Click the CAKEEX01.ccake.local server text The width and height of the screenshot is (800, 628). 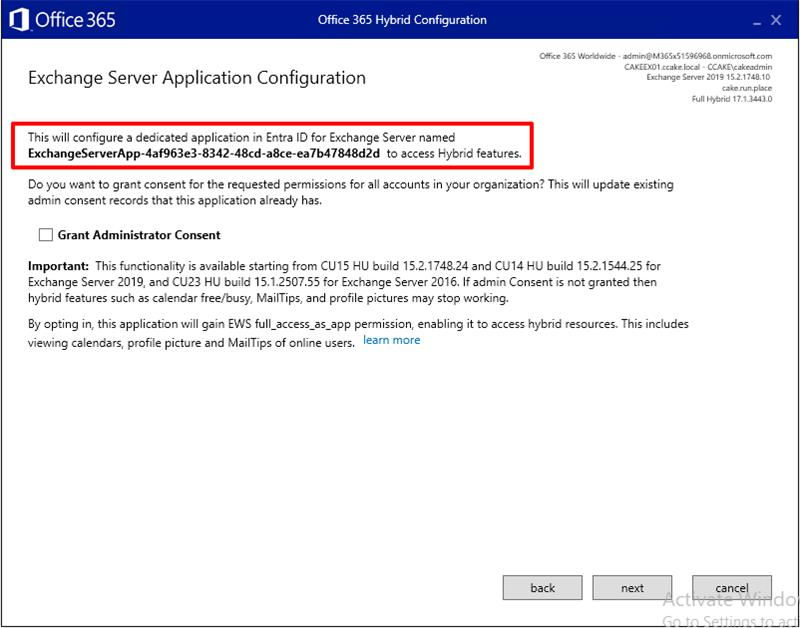(662, 67)
